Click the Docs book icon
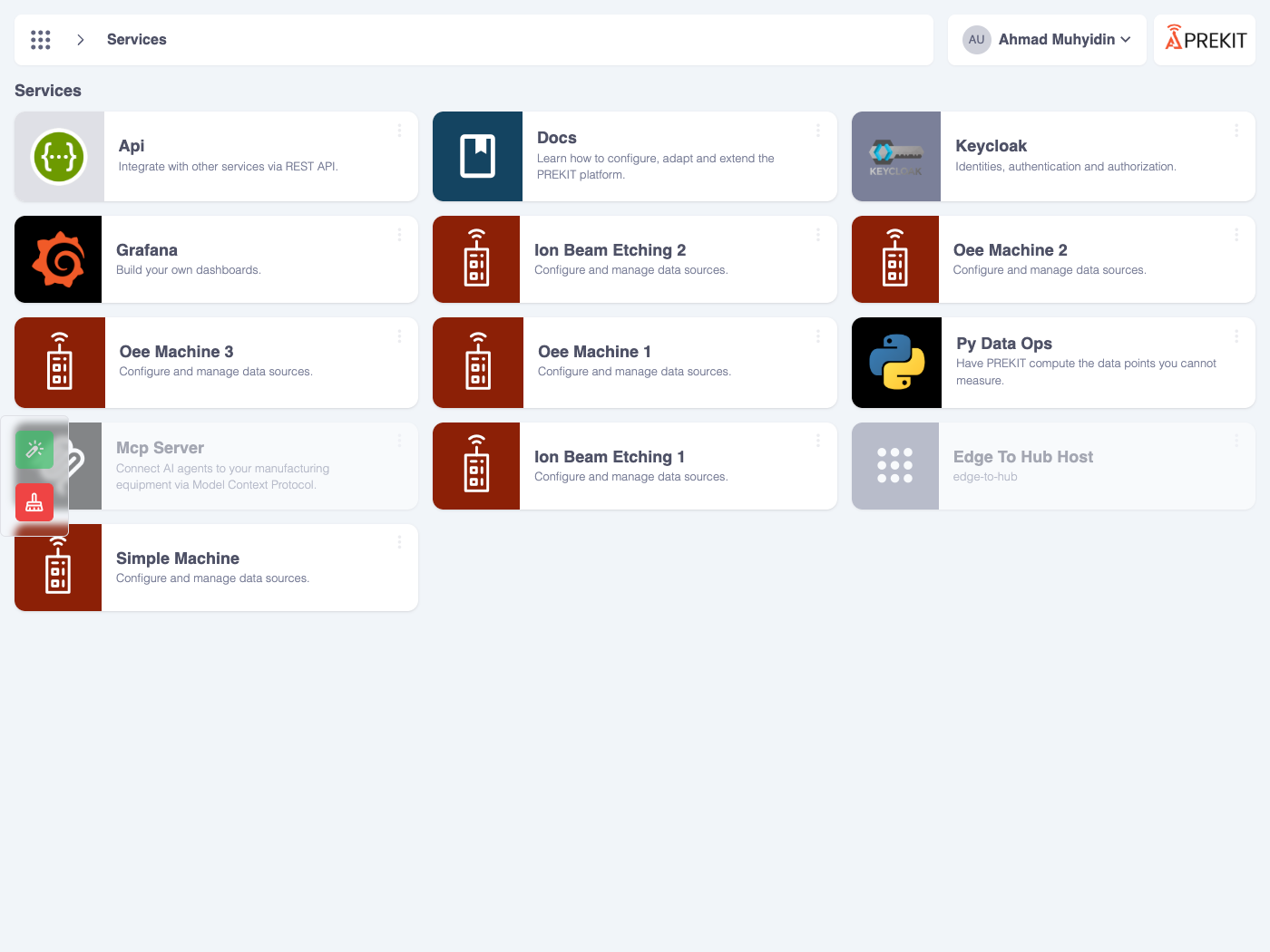The width and height of the screenshot is (1270, 952). [x=478, y=156]
